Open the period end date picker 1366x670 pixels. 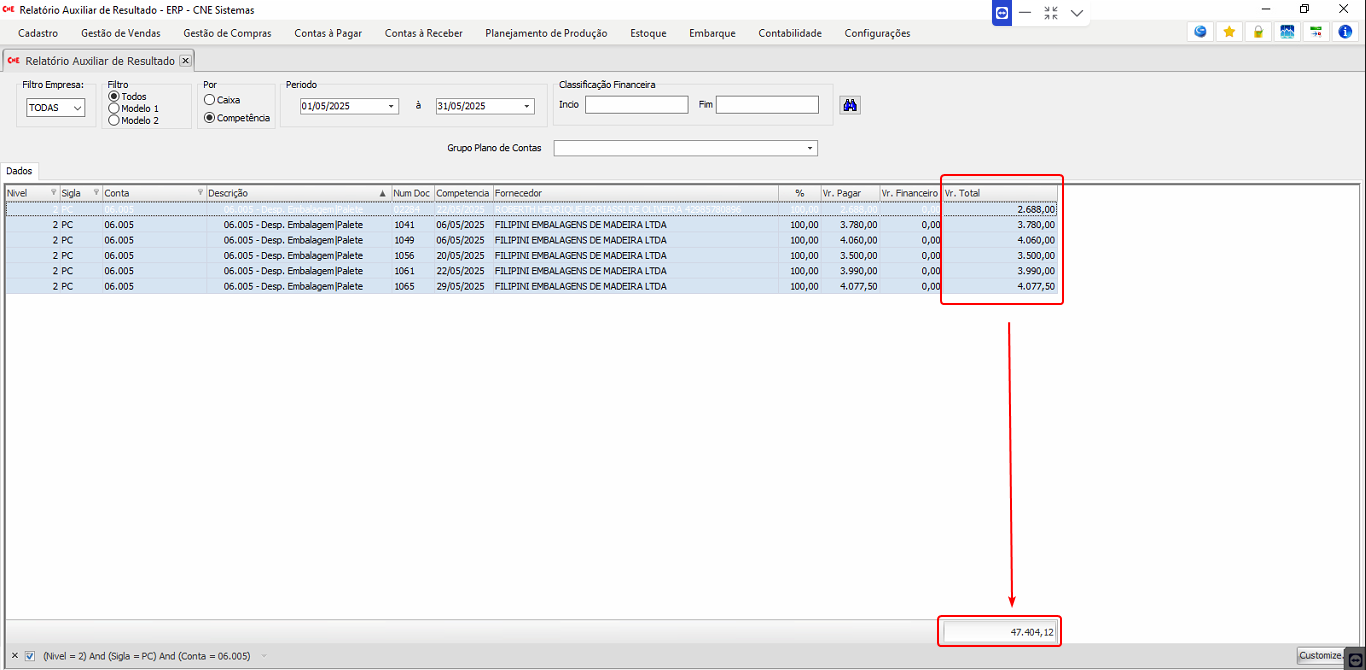(x=527, y=106)
